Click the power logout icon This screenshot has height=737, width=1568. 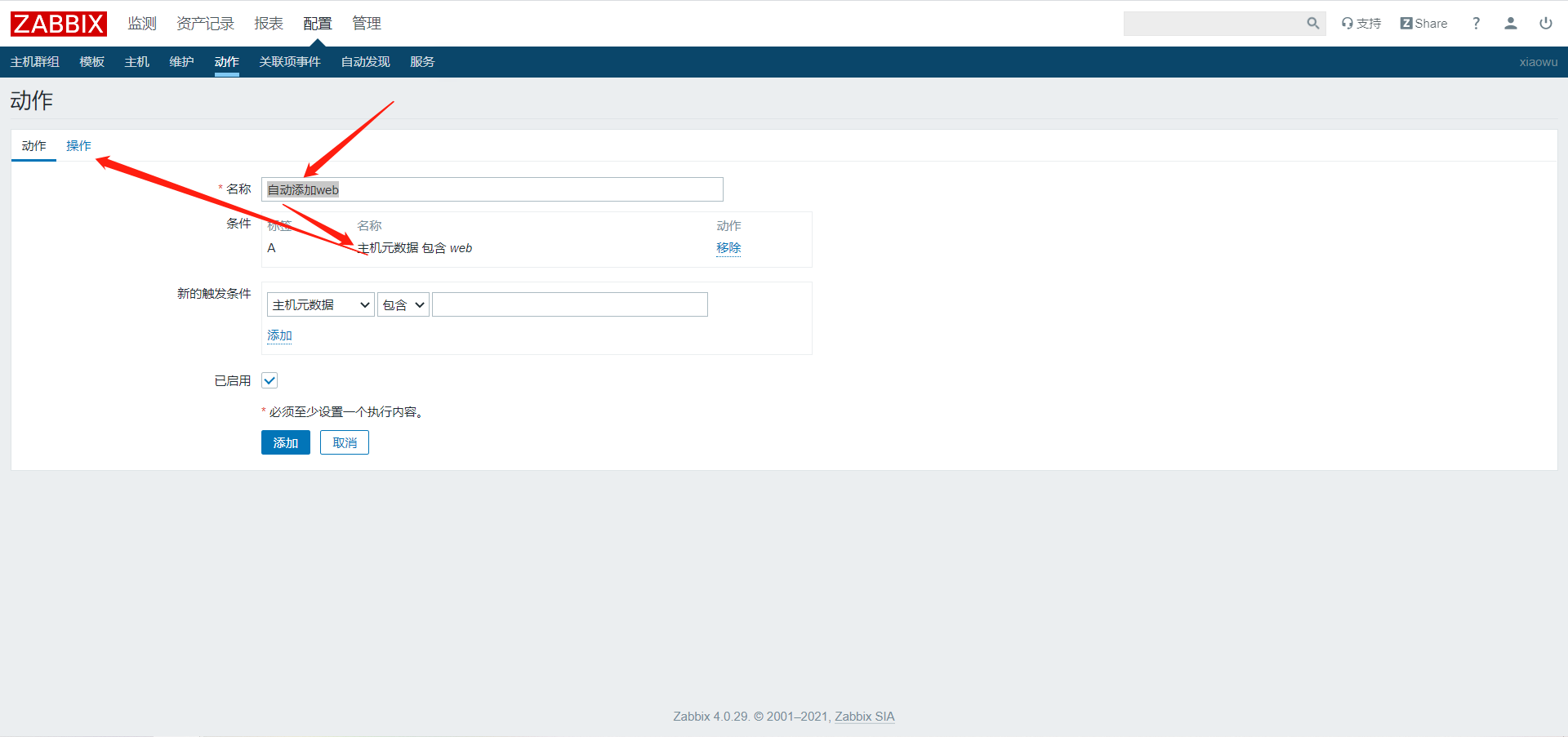pyautogui.click(x=1545, y=24)
